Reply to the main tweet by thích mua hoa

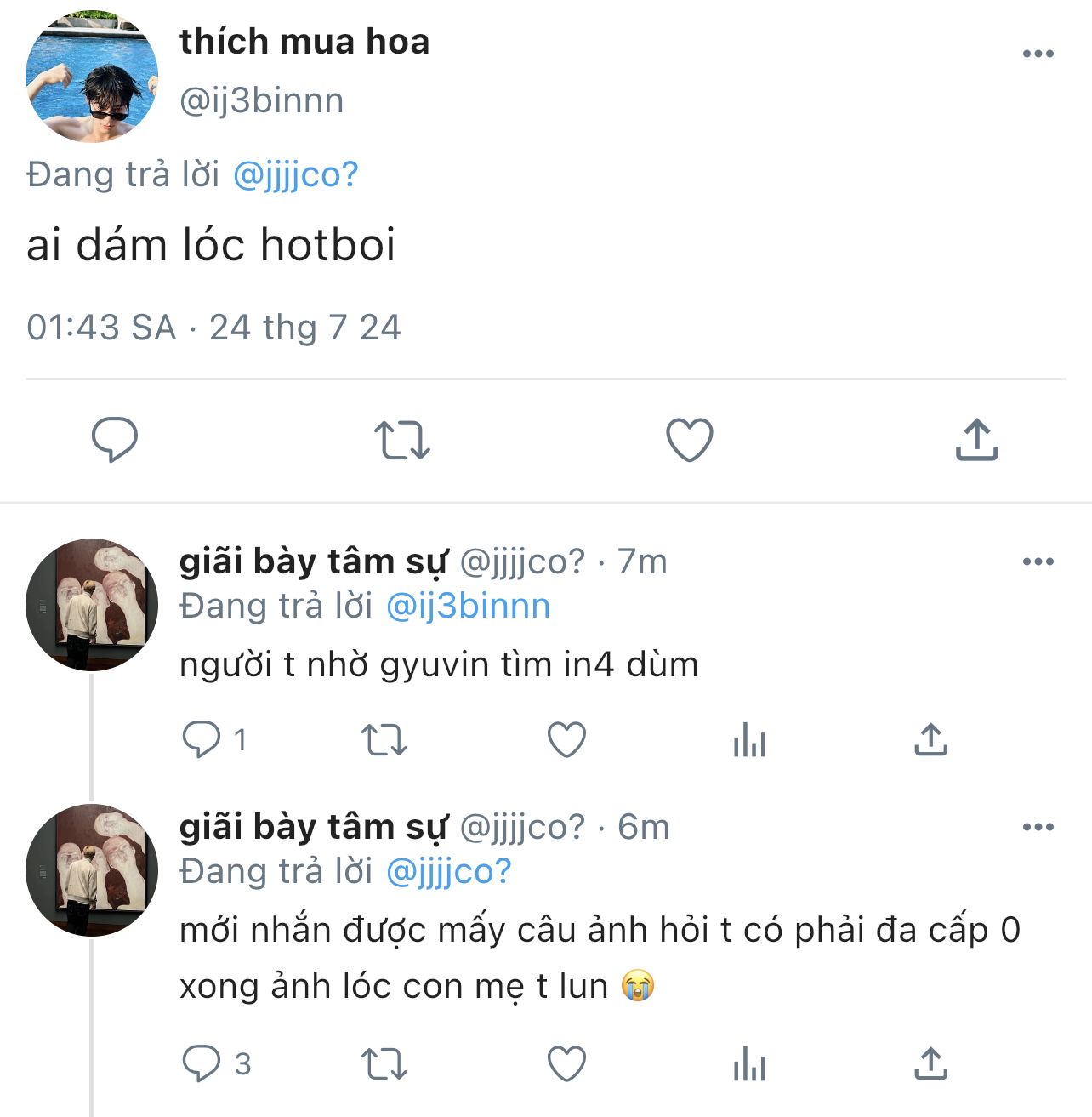115,440
